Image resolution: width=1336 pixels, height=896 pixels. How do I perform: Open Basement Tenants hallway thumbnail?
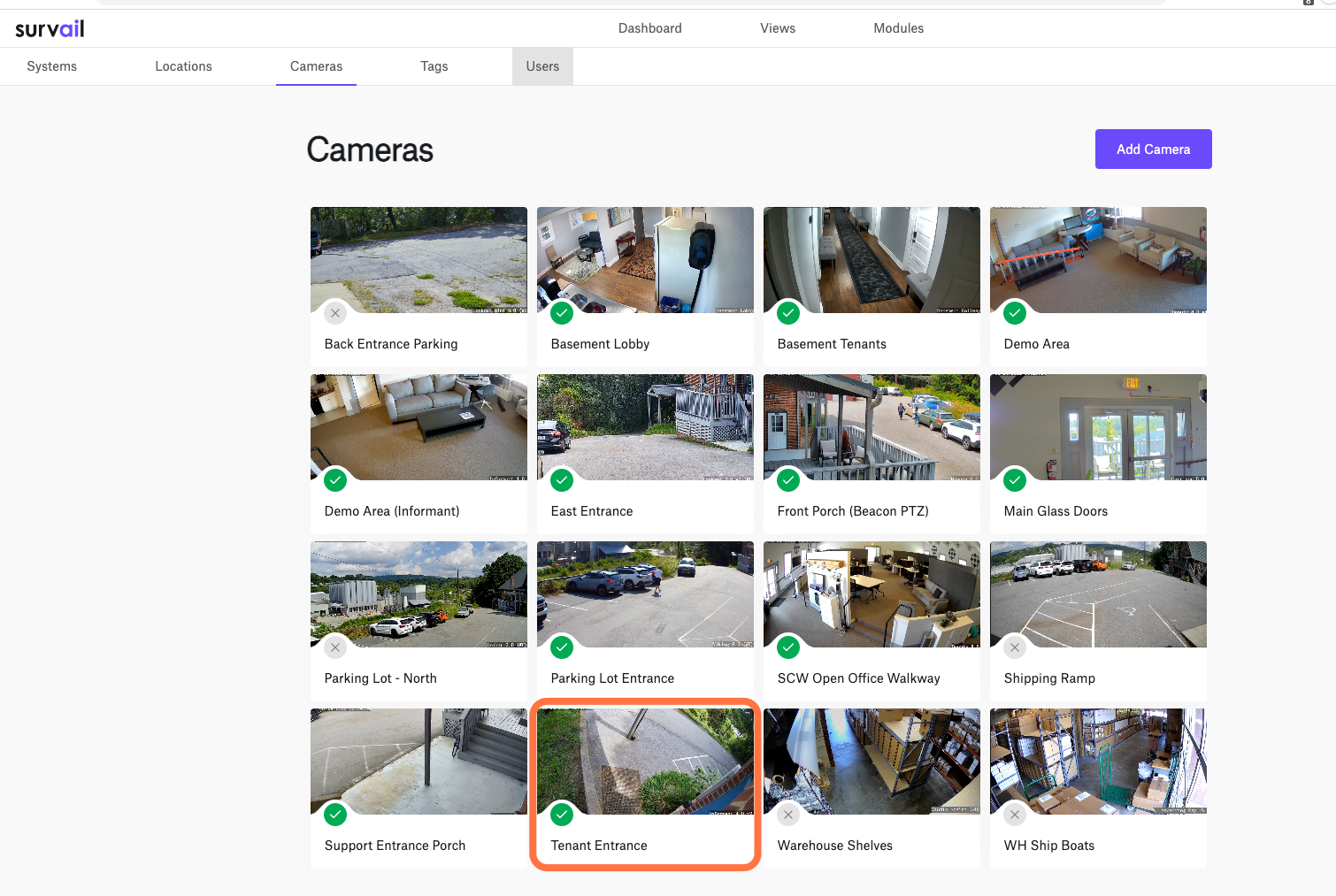point(871,260)
